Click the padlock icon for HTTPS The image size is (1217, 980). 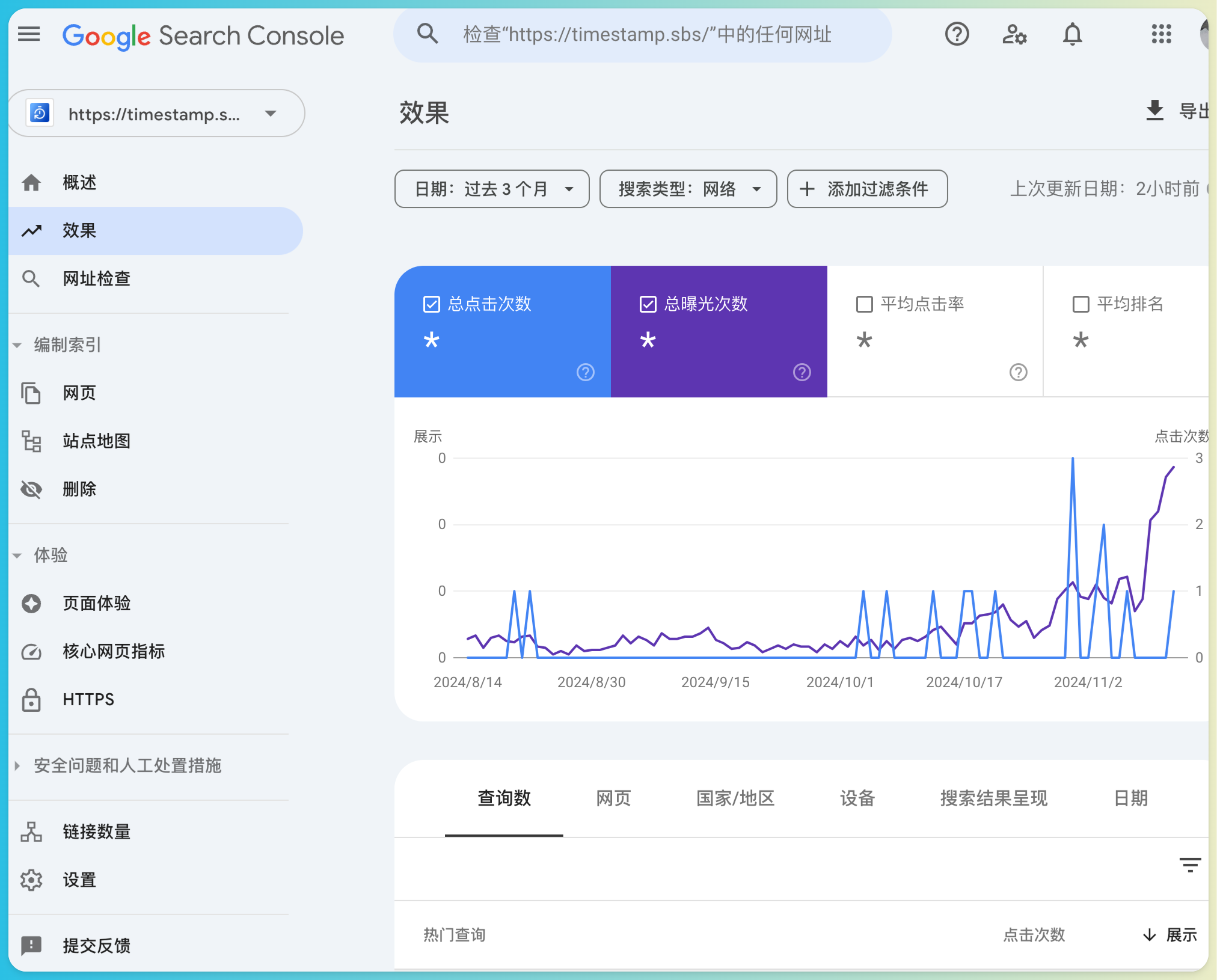pyautogui.click(x=31, y=699)
